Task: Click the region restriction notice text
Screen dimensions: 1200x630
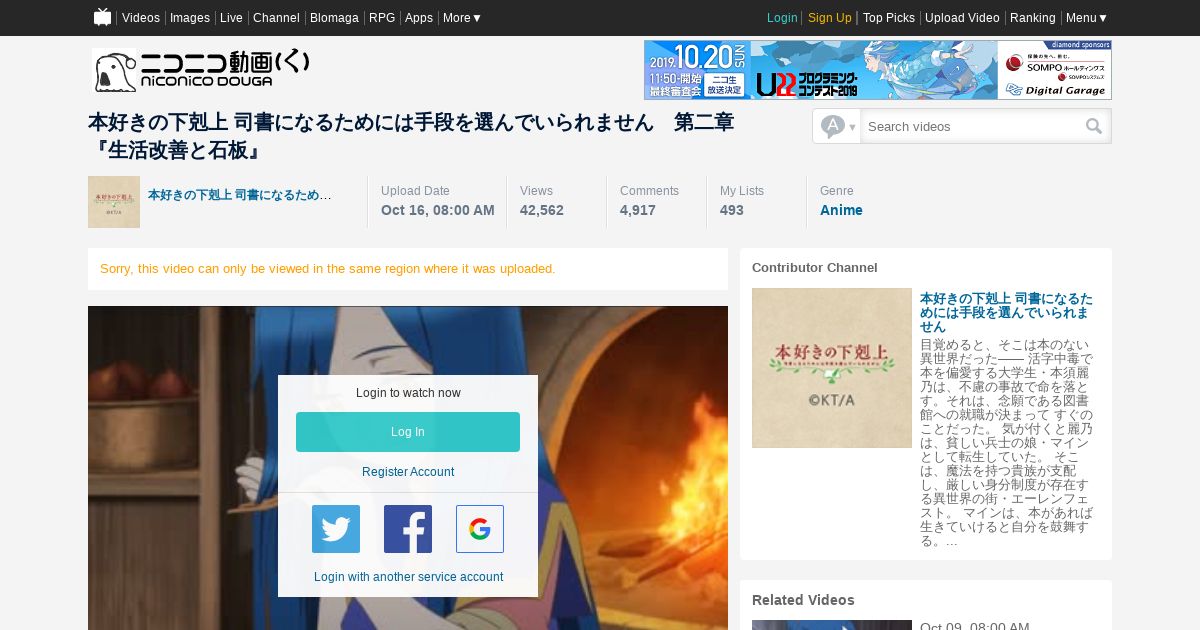Action: [x=328, y=269]
